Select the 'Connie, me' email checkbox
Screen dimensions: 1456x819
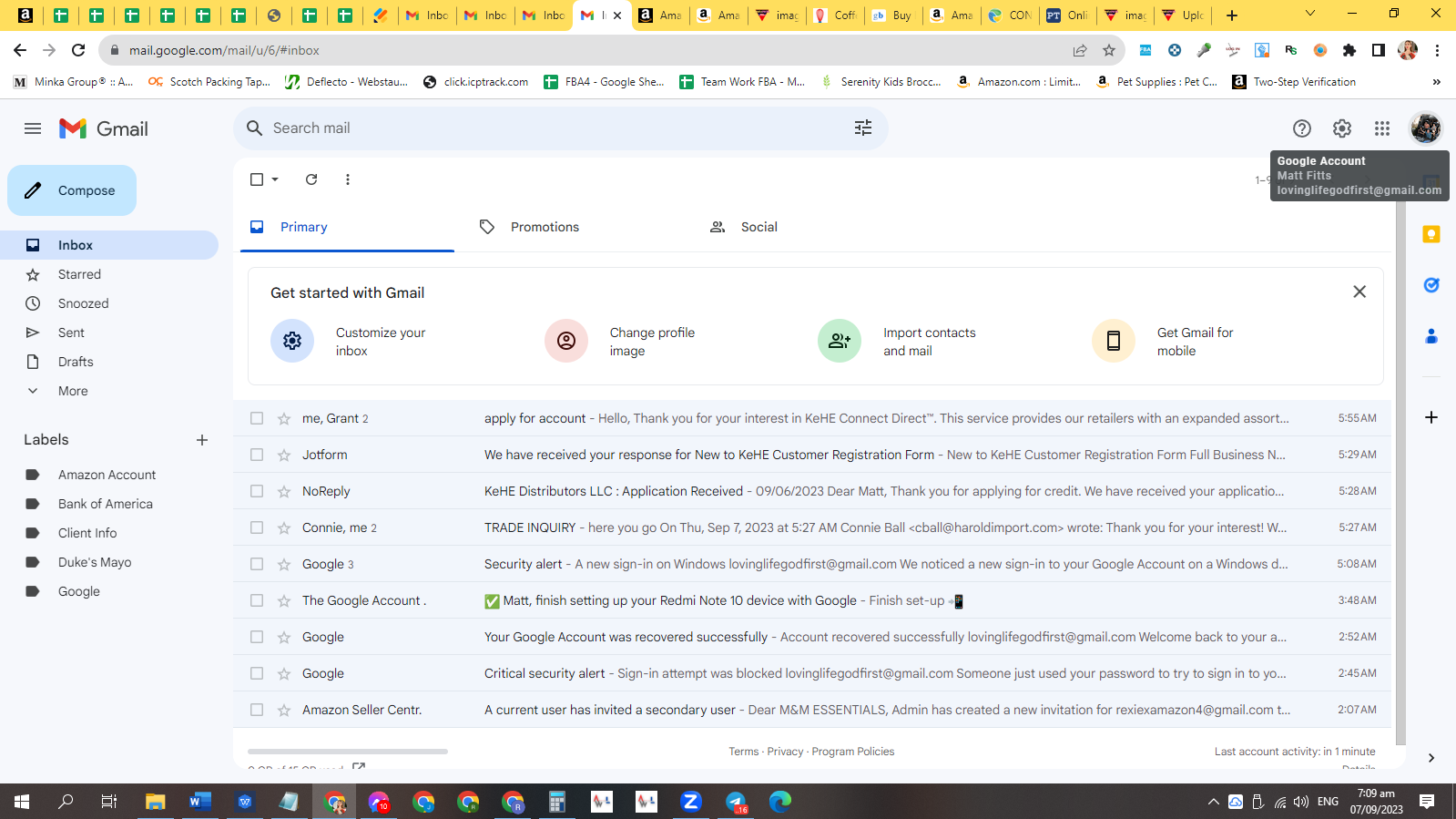pyautogui.click(x=257, y=527)
